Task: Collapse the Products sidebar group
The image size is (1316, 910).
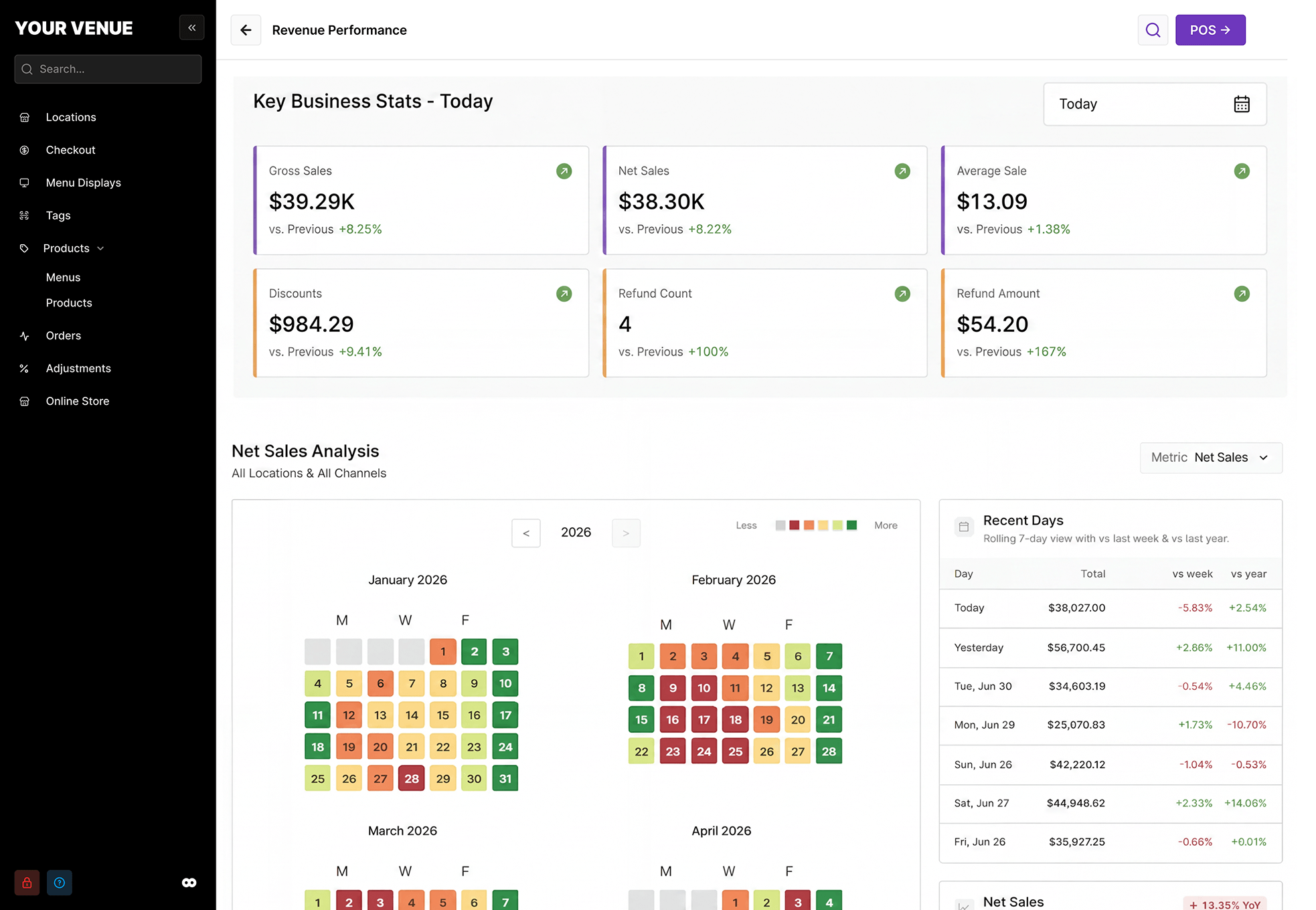Action: [74, 248]
